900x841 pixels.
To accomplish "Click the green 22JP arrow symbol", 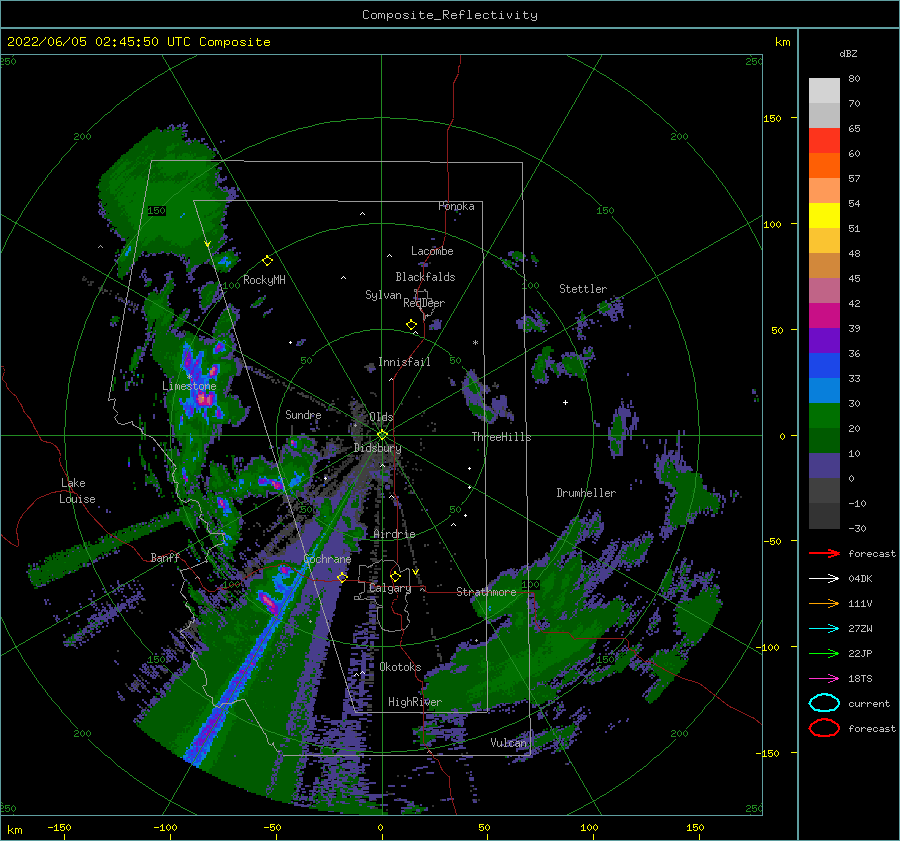I will click(824, 653).
